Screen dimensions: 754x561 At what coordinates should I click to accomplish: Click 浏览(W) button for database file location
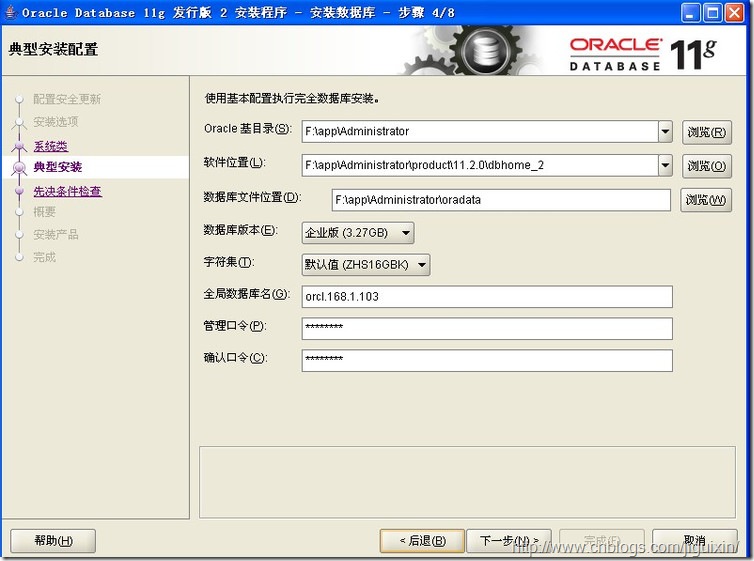point(706,200)
